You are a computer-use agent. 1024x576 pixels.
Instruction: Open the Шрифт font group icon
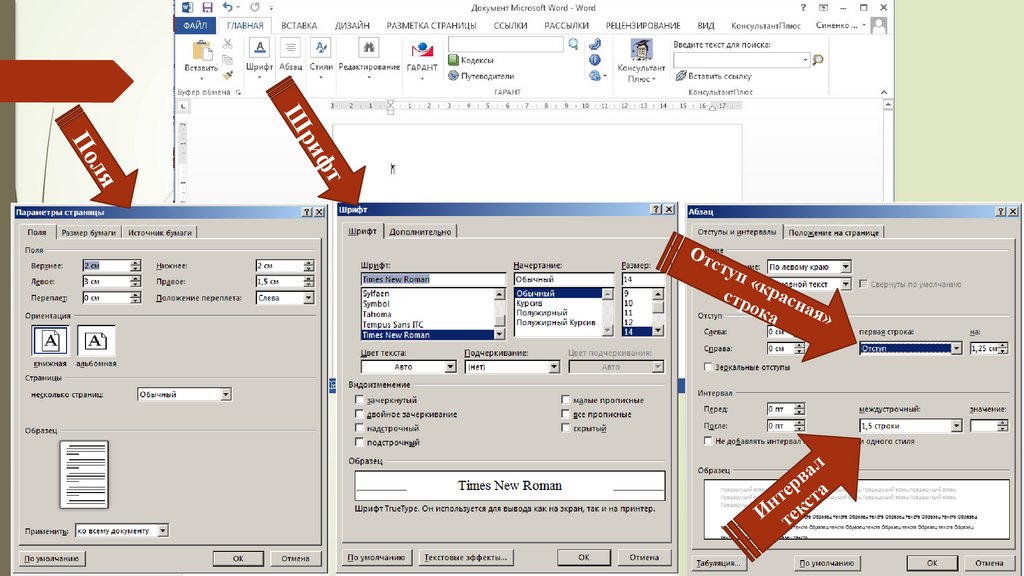(x=259, y=48)
